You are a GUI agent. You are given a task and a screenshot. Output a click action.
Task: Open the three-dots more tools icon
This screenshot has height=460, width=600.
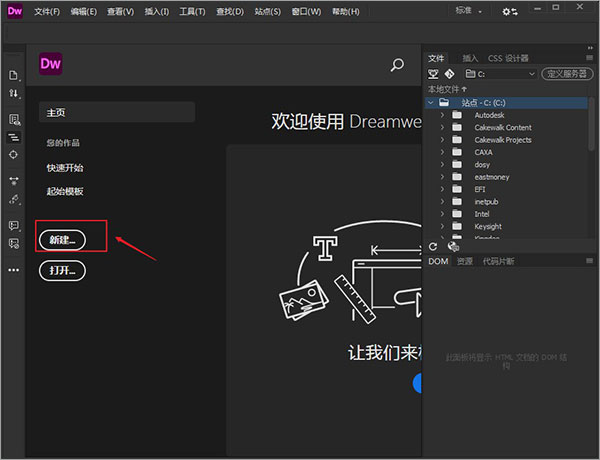coord(13,270)
